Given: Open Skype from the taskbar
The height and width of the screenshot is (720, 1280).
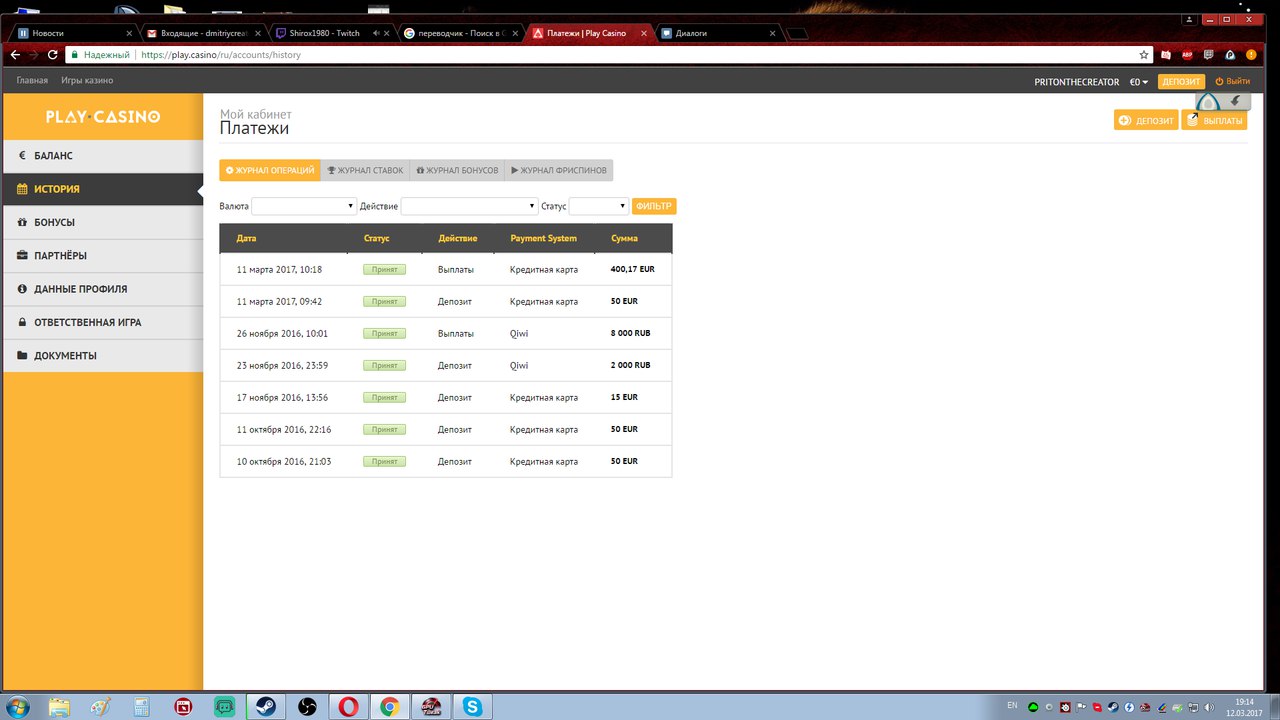Looking at the screenshot, I should click(x=471, y=707).
